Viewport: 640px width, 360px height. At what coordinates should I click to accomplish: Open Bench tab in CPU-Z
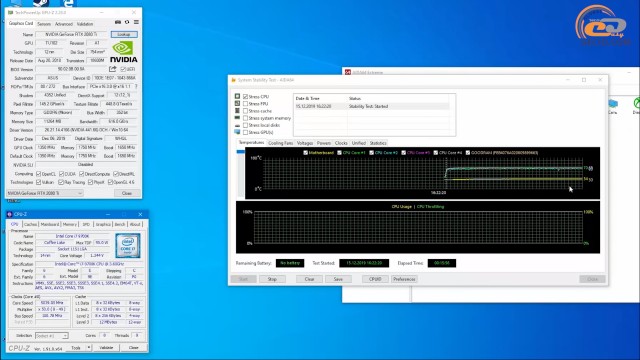(120, 224)
